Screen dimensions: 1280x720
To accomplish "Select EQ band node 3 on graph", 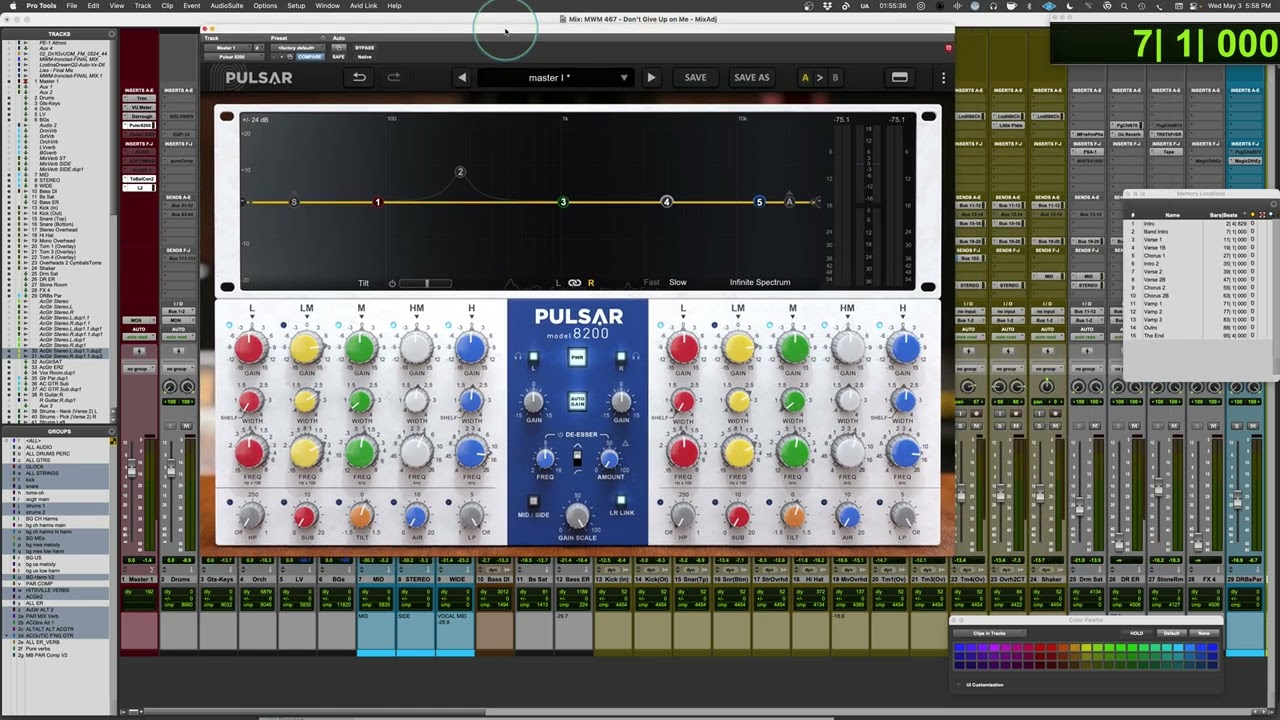I will [x=563, y=202].
